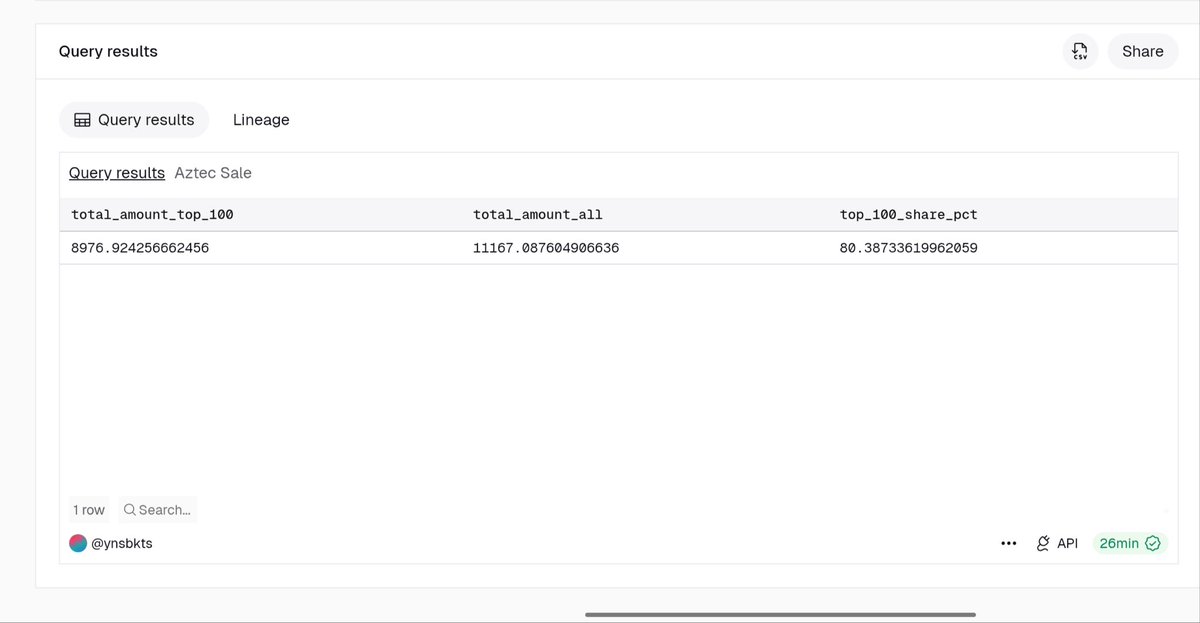1200x623 pixels.
Task: Click the Aztec Sale title text
Action: click(x=213, y=173)
